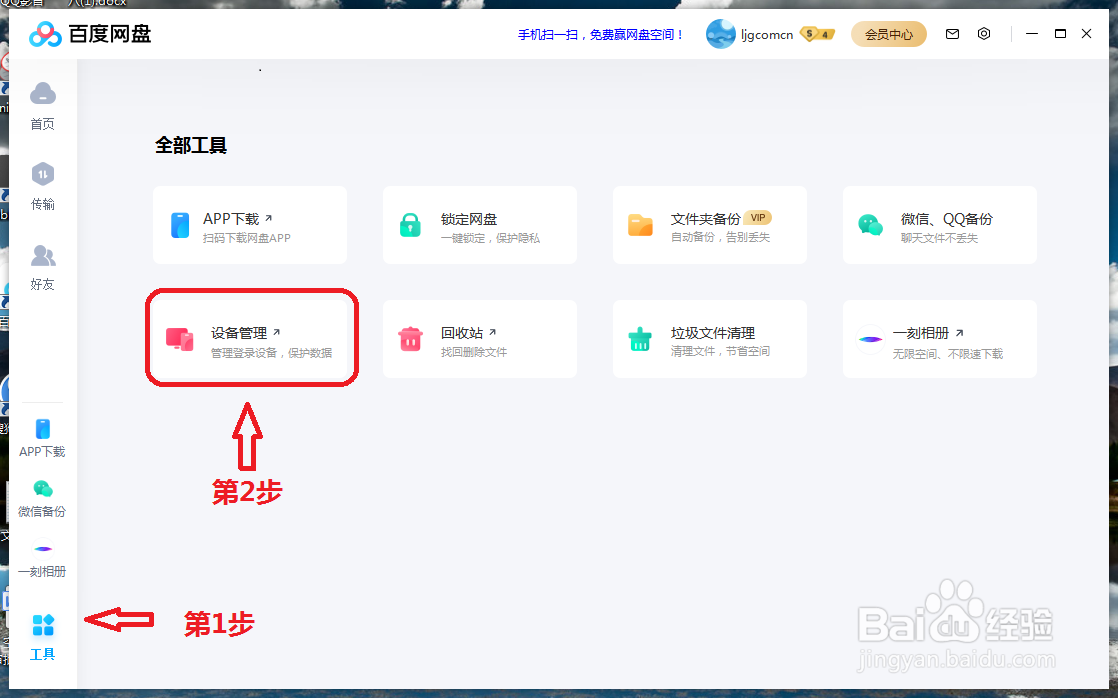Click the green bin icon on 垃圾文件清理 card

tap(640, 339)
